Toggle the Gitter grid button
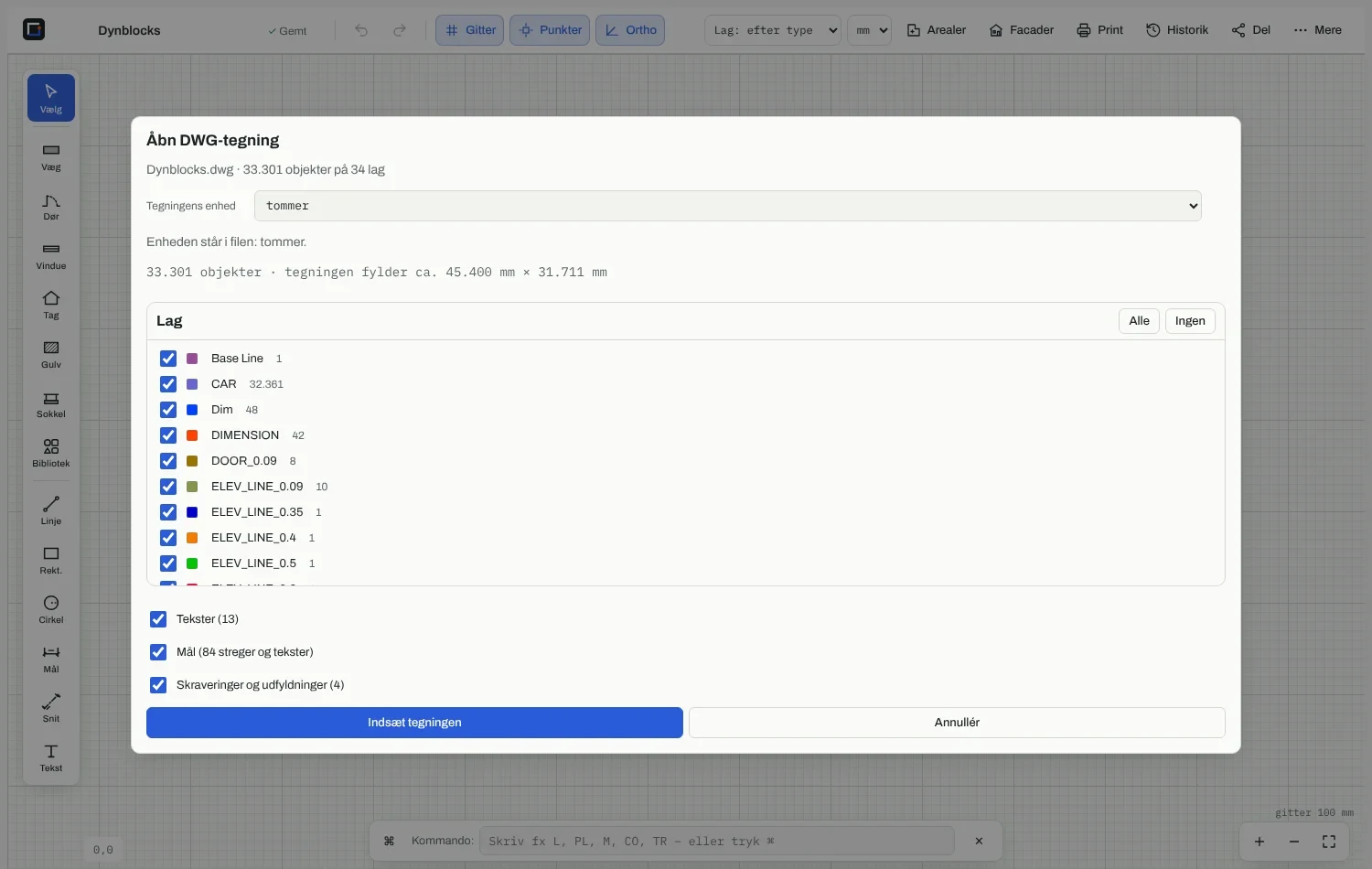1372x869 pixels. click(470, 30)
